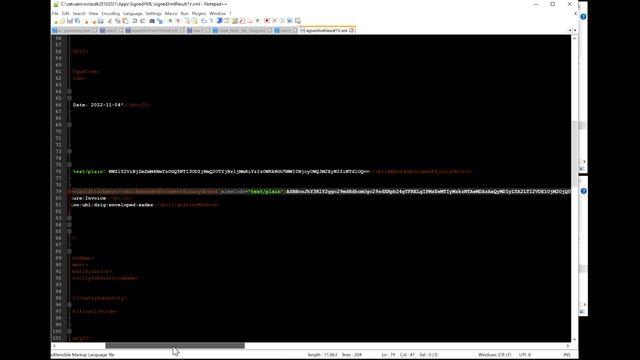Click the Zoom Out toolbar icon
640x360 pixels.
coord(178,21)
